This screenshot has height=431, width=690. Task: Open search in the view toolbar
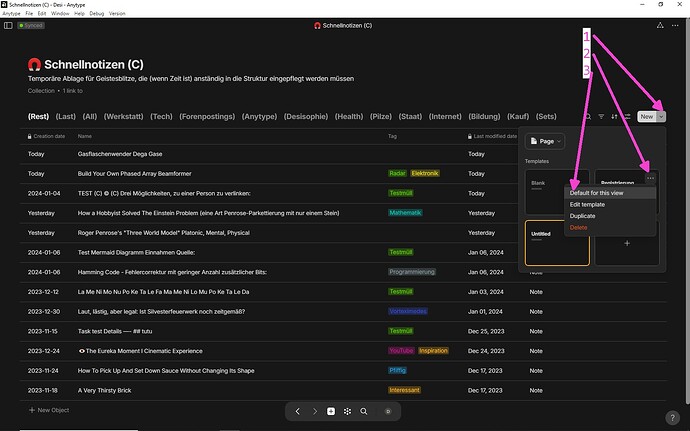(x=588, y=117)
